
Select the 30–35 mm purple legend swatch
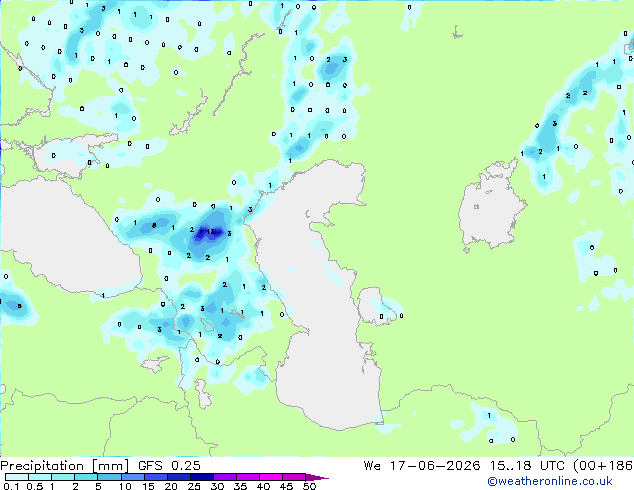click(224, 477)
